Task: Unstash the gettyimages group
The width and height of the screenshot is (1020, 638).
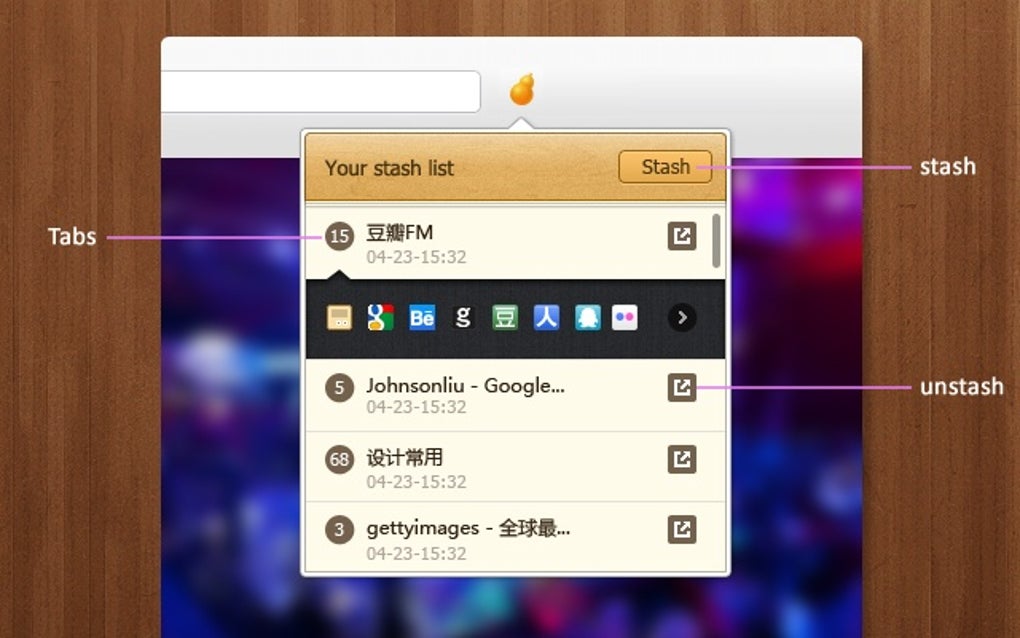Action: coord(681,530)
